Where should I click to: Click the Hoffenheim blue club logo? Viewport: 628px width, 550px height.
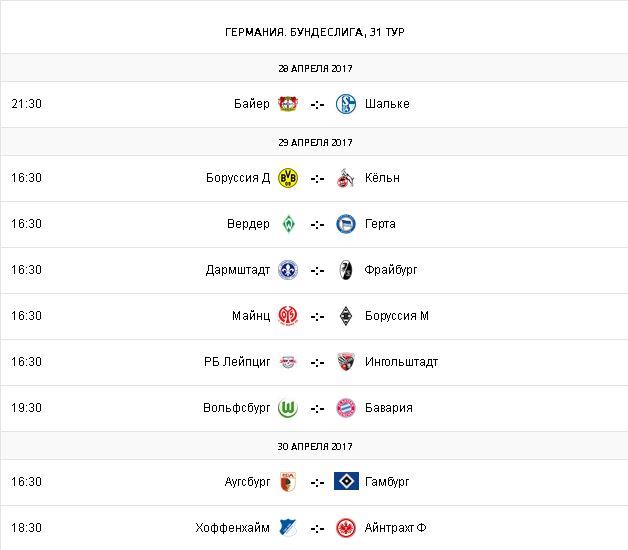click(x=289, y=528)
